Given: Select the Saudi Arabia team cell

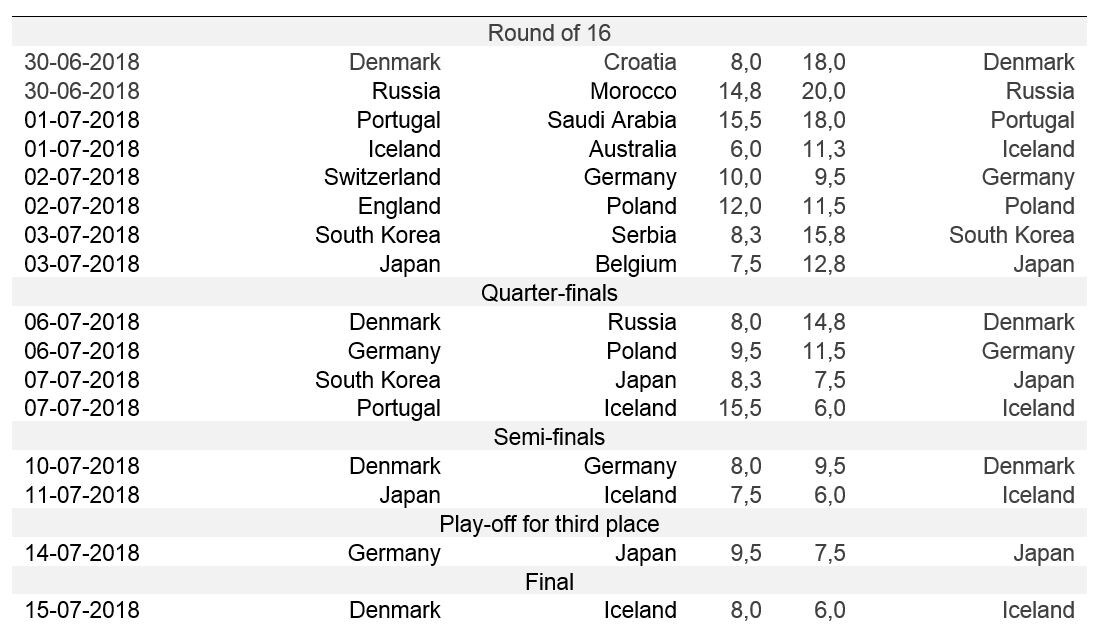Looking at the screenshot, I should tap(611, 120).
